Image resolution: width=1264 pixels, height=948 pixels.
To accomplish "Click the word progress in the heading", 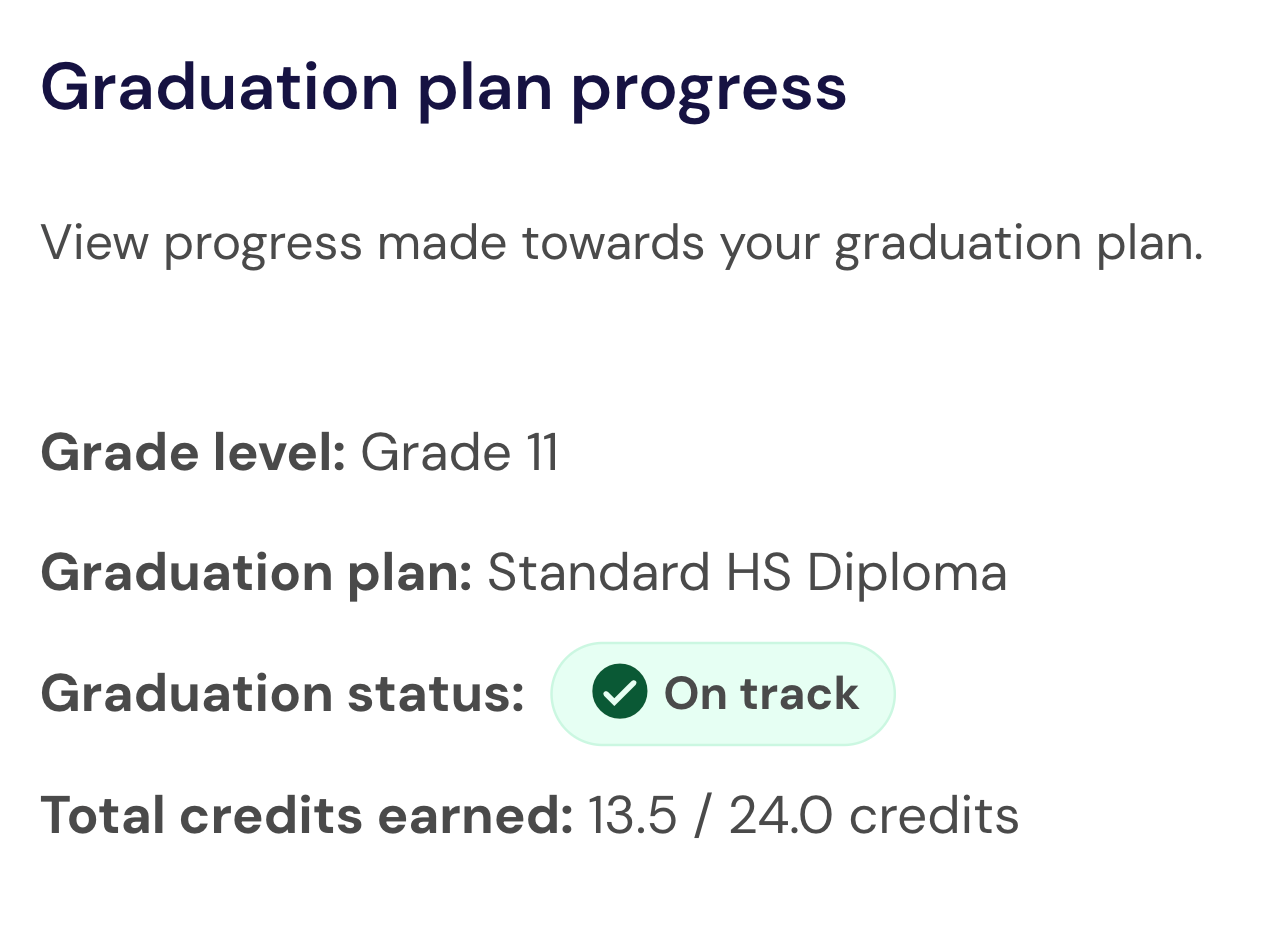I will (x=708, y=88).
